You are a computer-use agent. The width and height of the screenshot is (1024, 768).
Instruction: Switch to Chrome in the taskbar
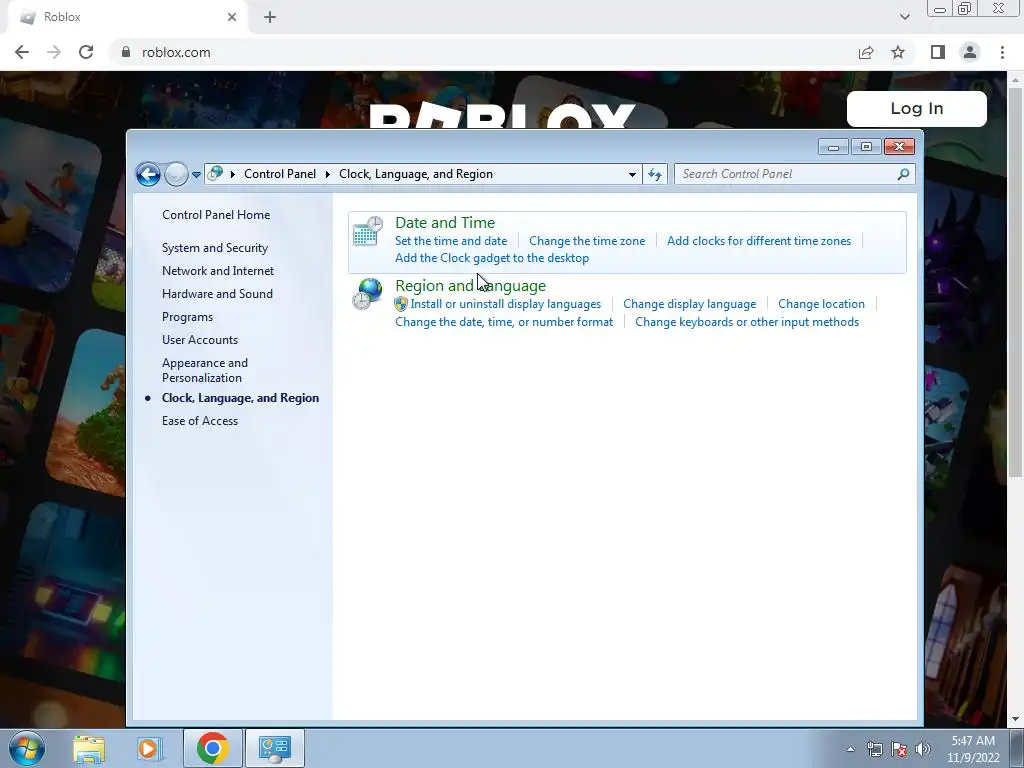[x=212, y=748]
